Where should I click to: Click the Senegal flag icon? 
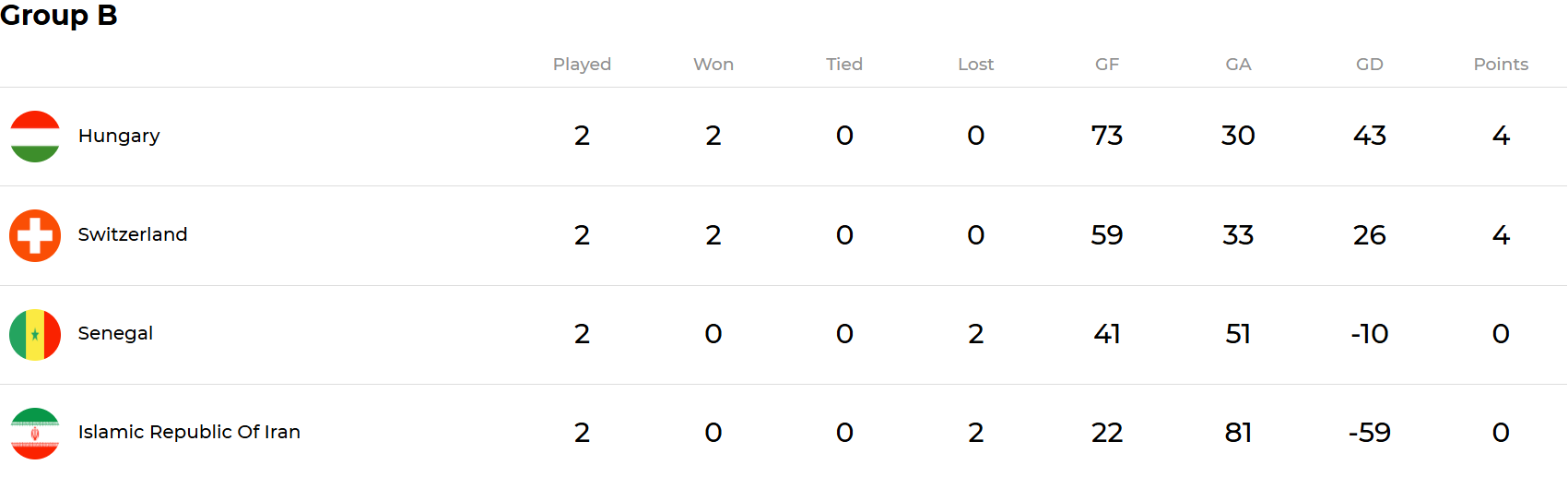pyautogui.click(x=35, y=334)
